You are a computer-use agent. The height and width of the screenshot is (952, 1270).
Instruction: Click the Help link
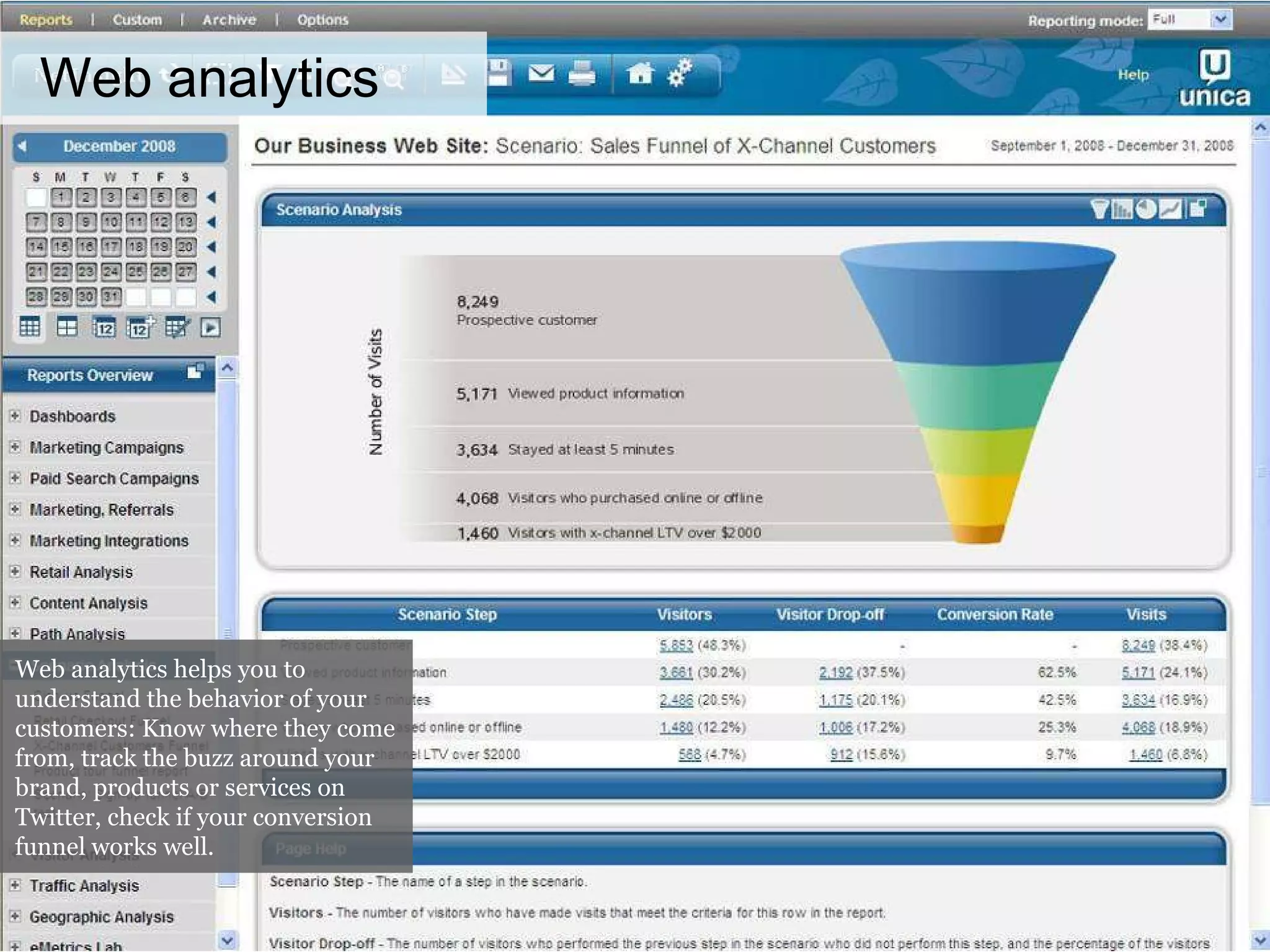pos(1133,74)
